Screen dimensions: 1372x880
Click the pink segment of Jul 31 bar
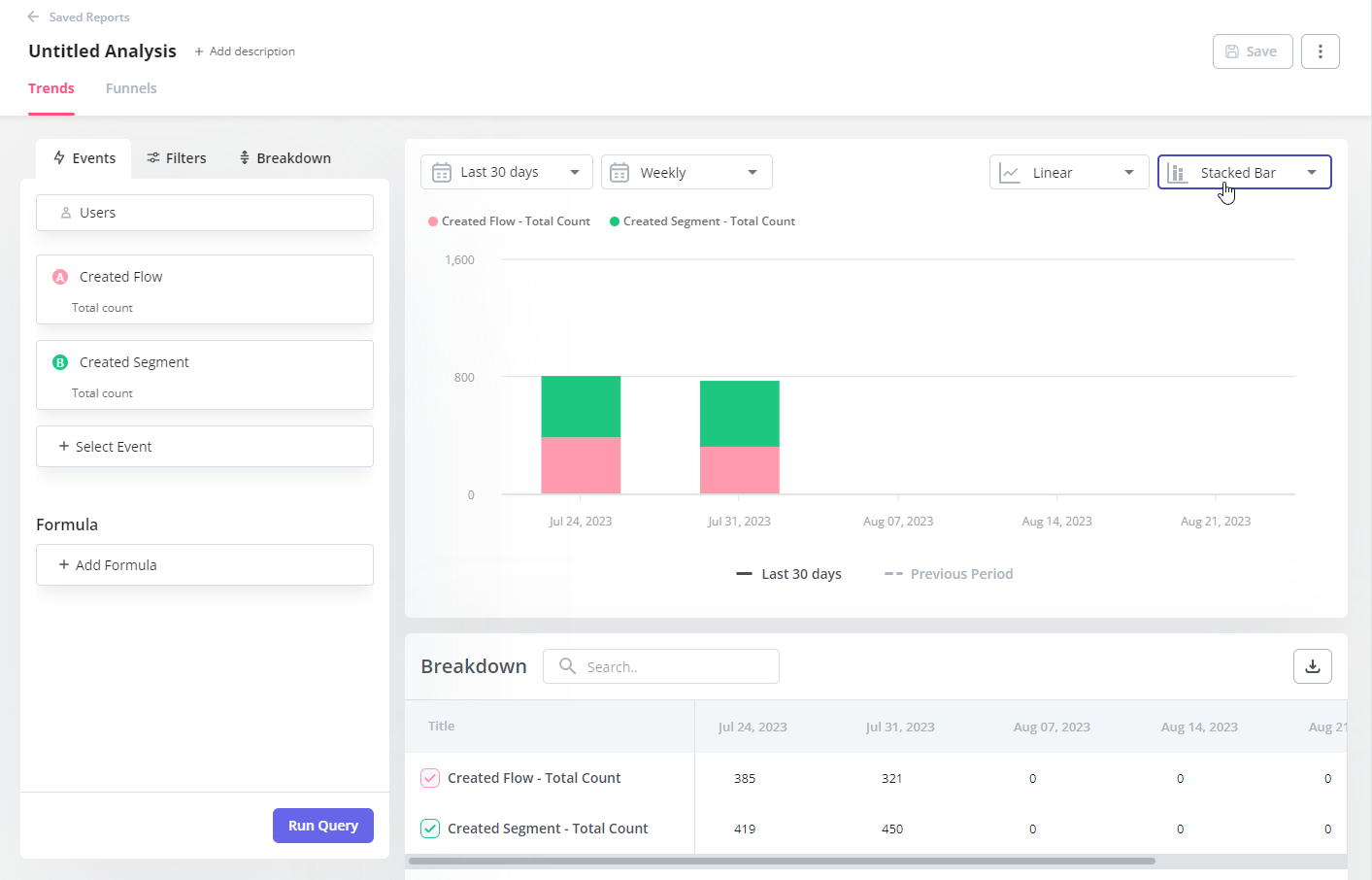tap(740, 470)
